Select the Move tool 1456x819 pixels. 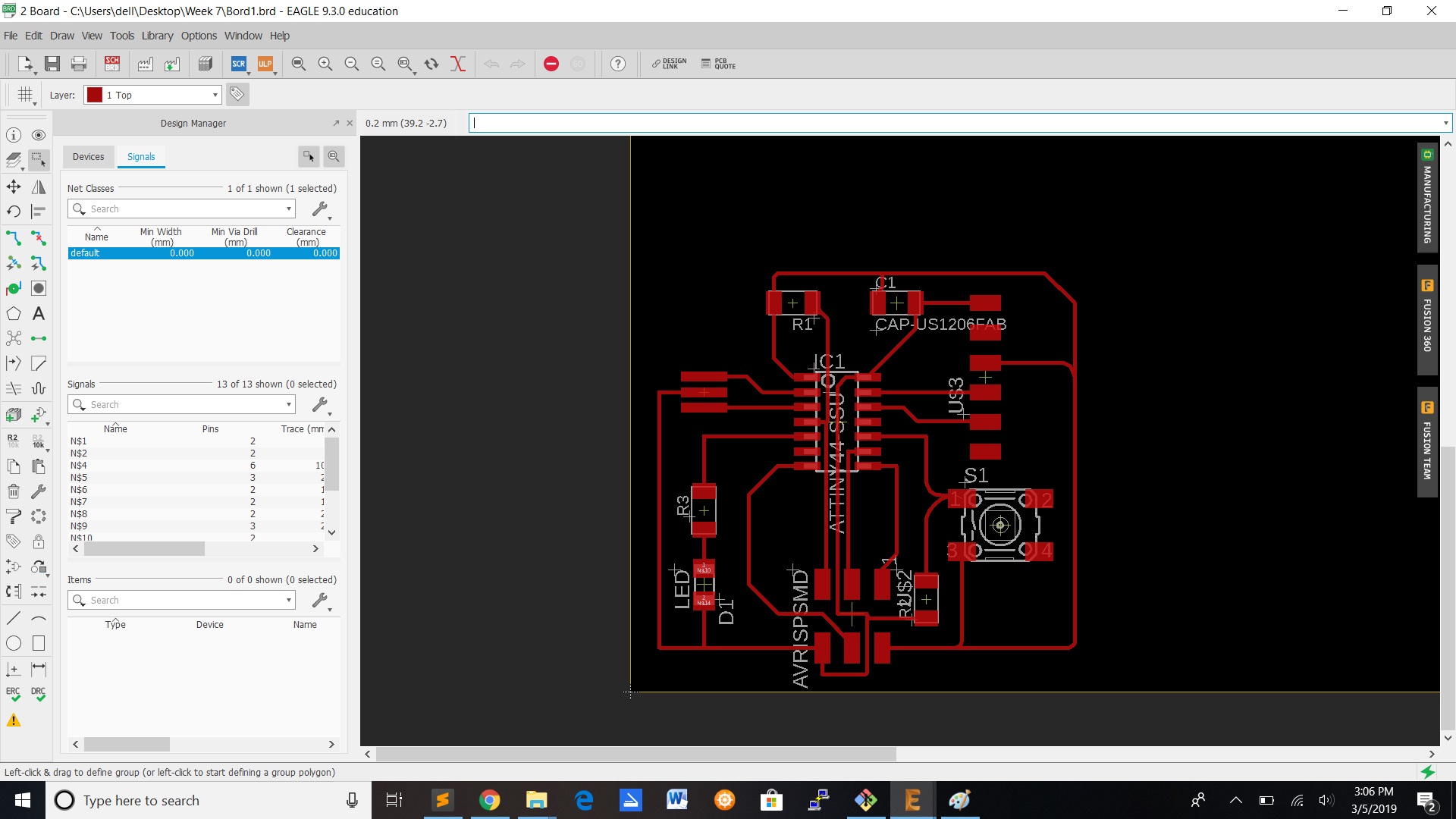coord(14,187)
